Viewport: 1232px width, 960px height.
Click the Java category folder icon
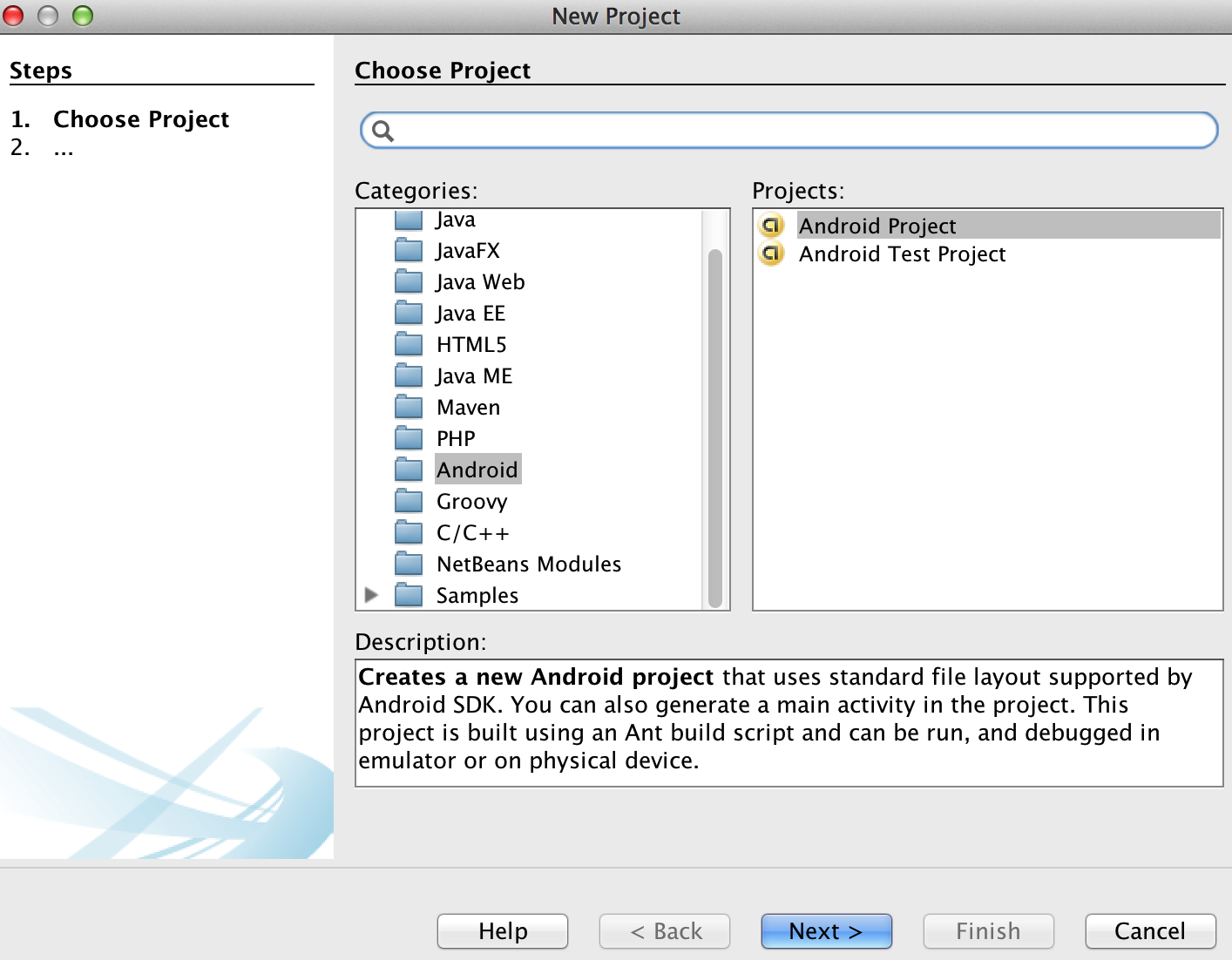[409, 220]
